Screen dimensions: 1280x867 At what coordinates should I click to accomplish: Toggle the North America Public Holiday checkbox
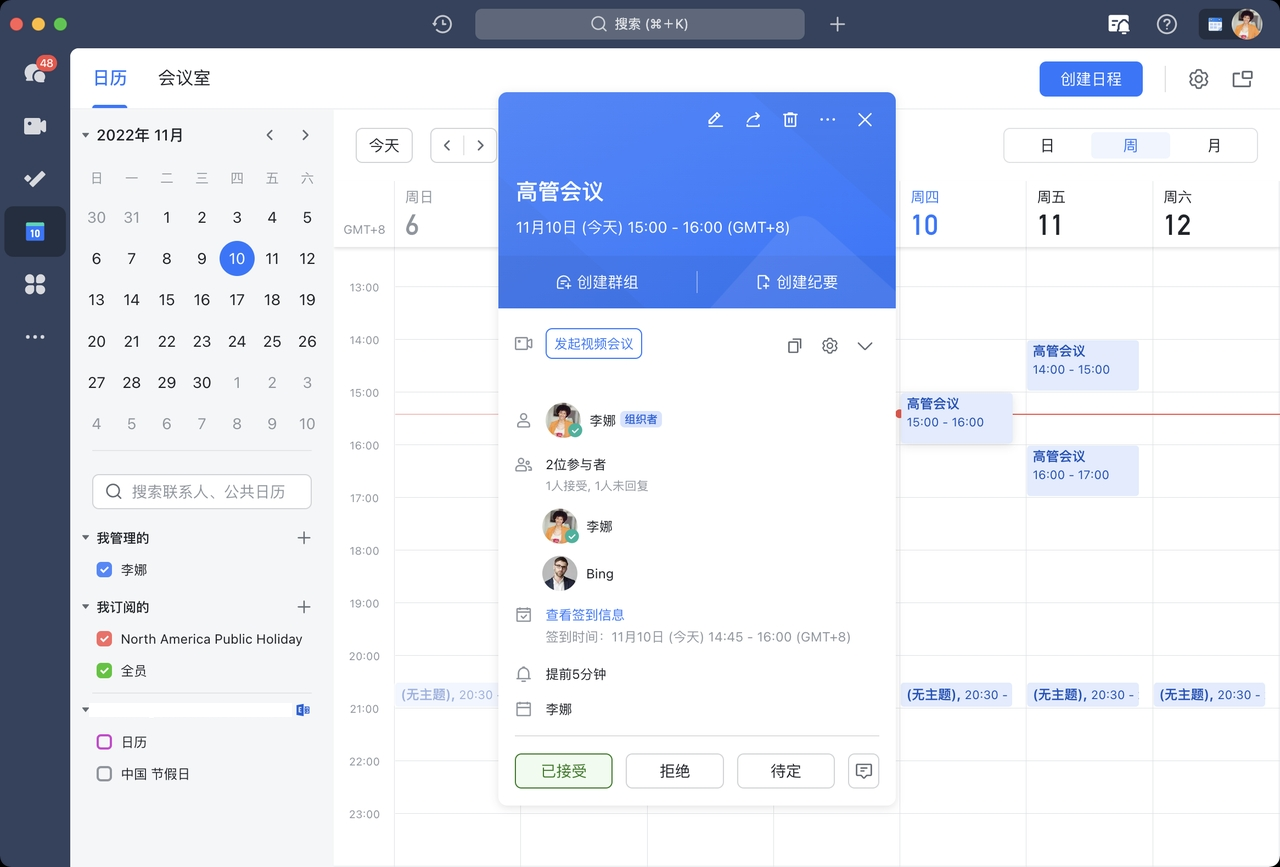(x=104, y=639)
